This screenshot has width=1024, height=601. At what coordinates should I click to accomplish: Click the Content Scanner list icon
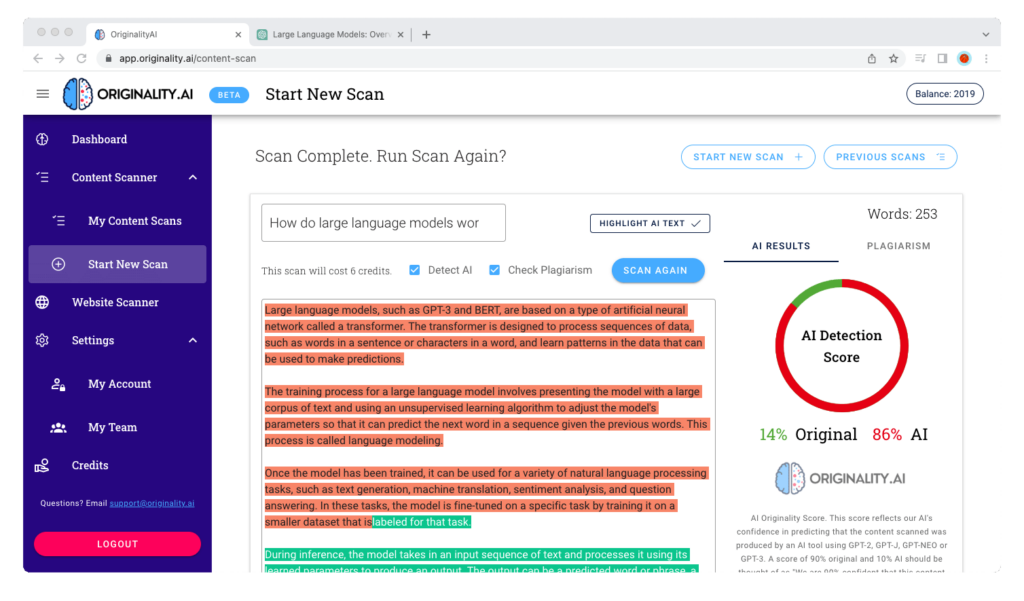(42, 177)
